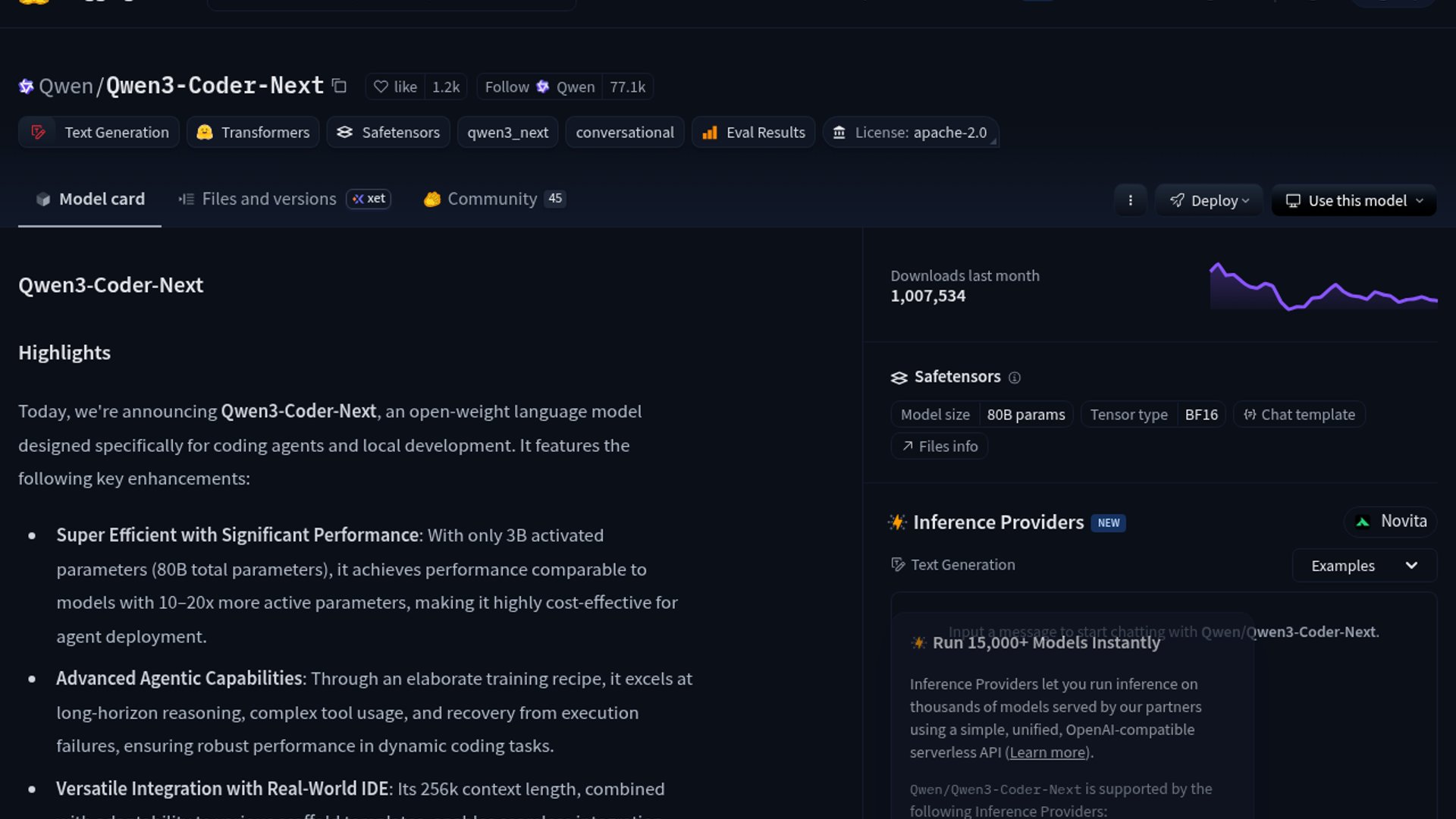Click the License apache-2.0 tag

coord(910,132)
